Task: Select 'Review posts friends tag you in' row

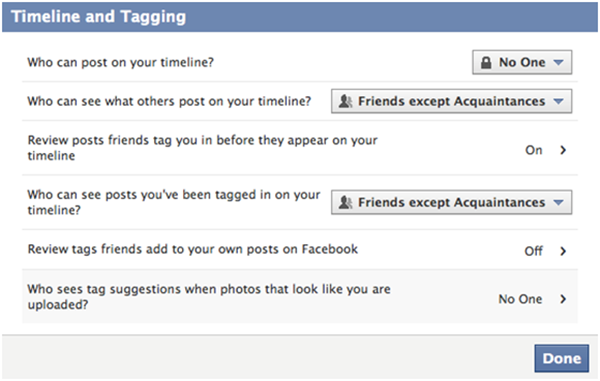Action: coord(300,148)
